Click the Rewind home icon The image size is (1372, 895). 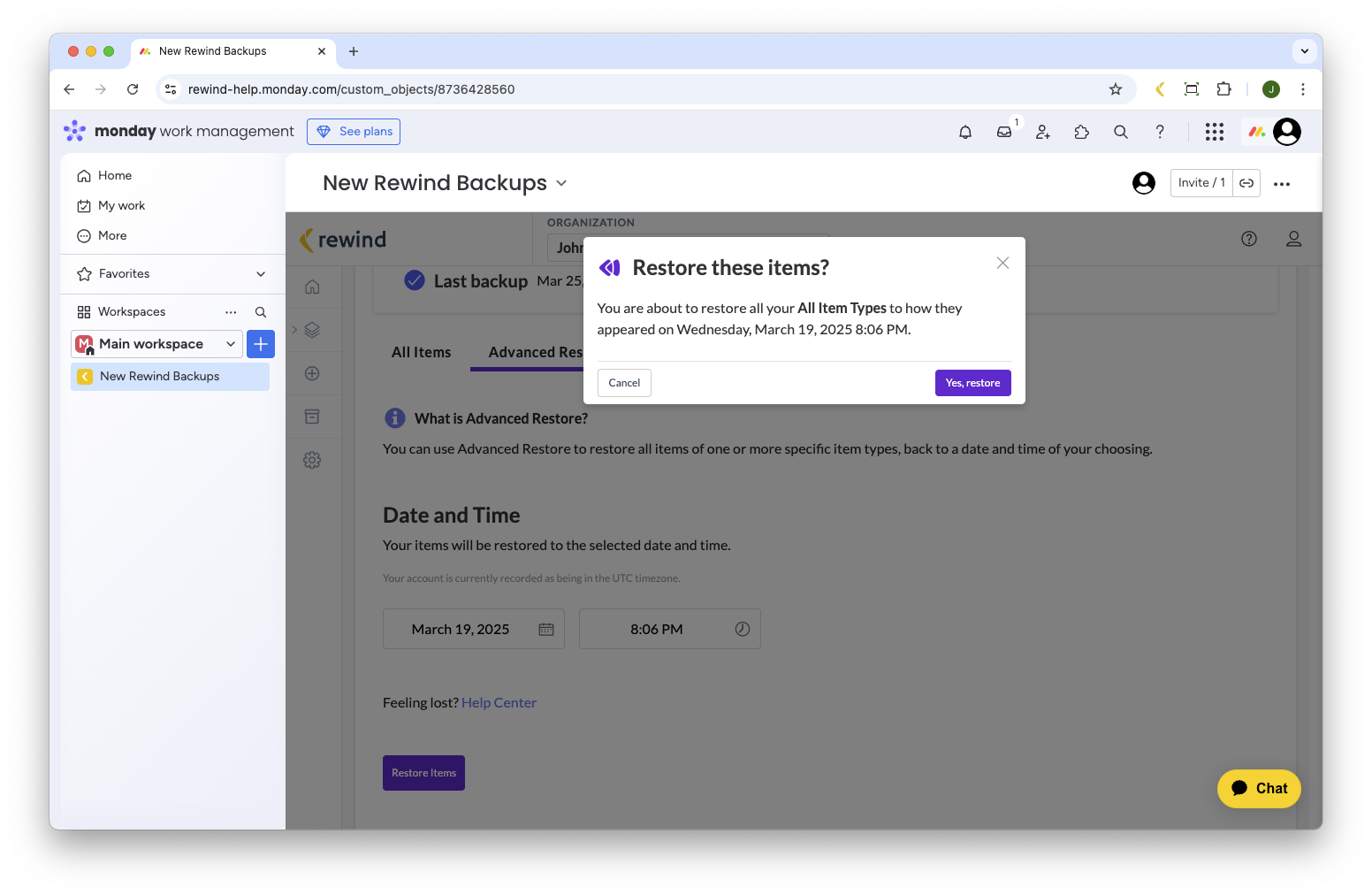point(312,287)
